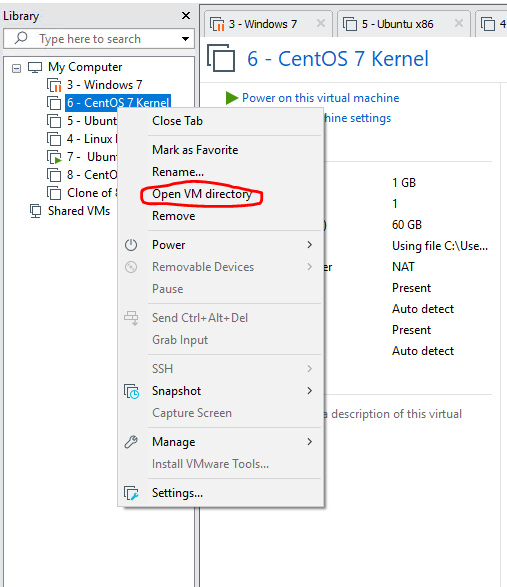The width and height of the screenshot is (507, 587).
Task: Focus the Type here to search field
Action: click(99, 39)
